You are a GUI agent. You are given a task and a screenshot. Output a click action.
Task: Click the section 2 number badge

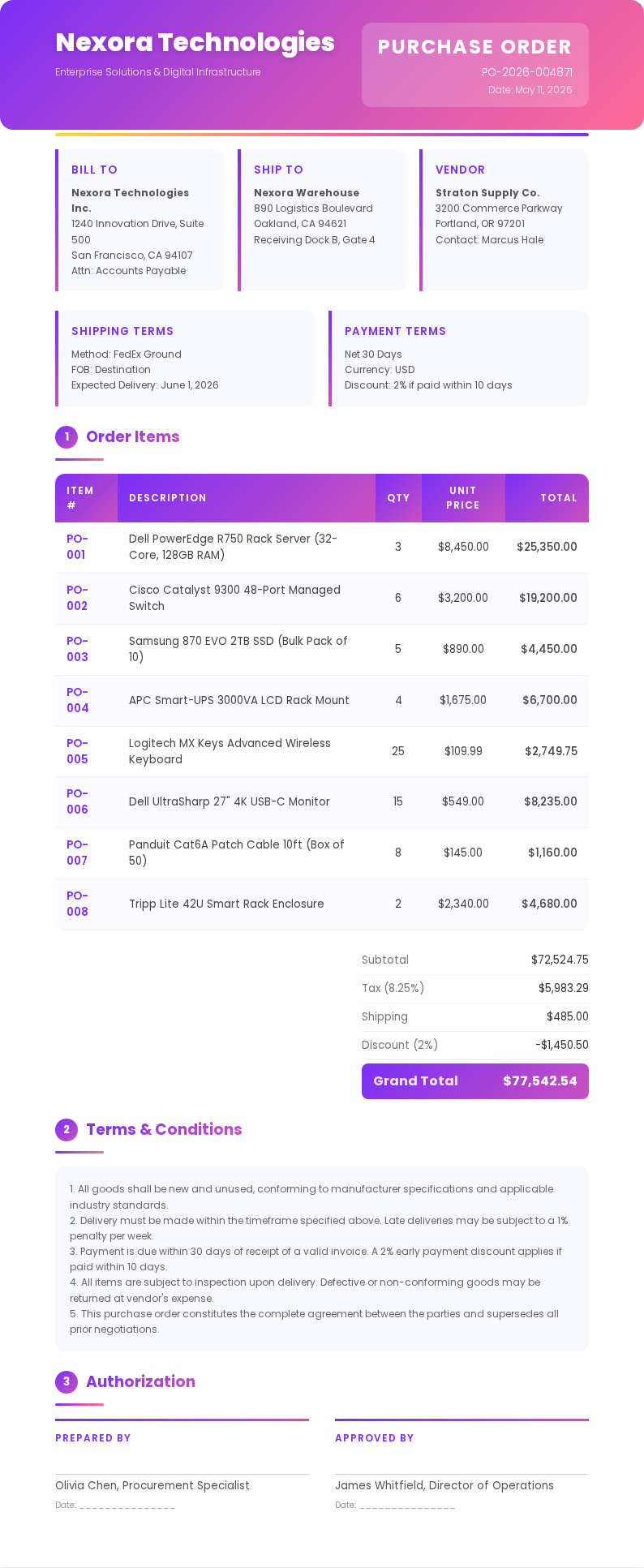point(67,1130)
